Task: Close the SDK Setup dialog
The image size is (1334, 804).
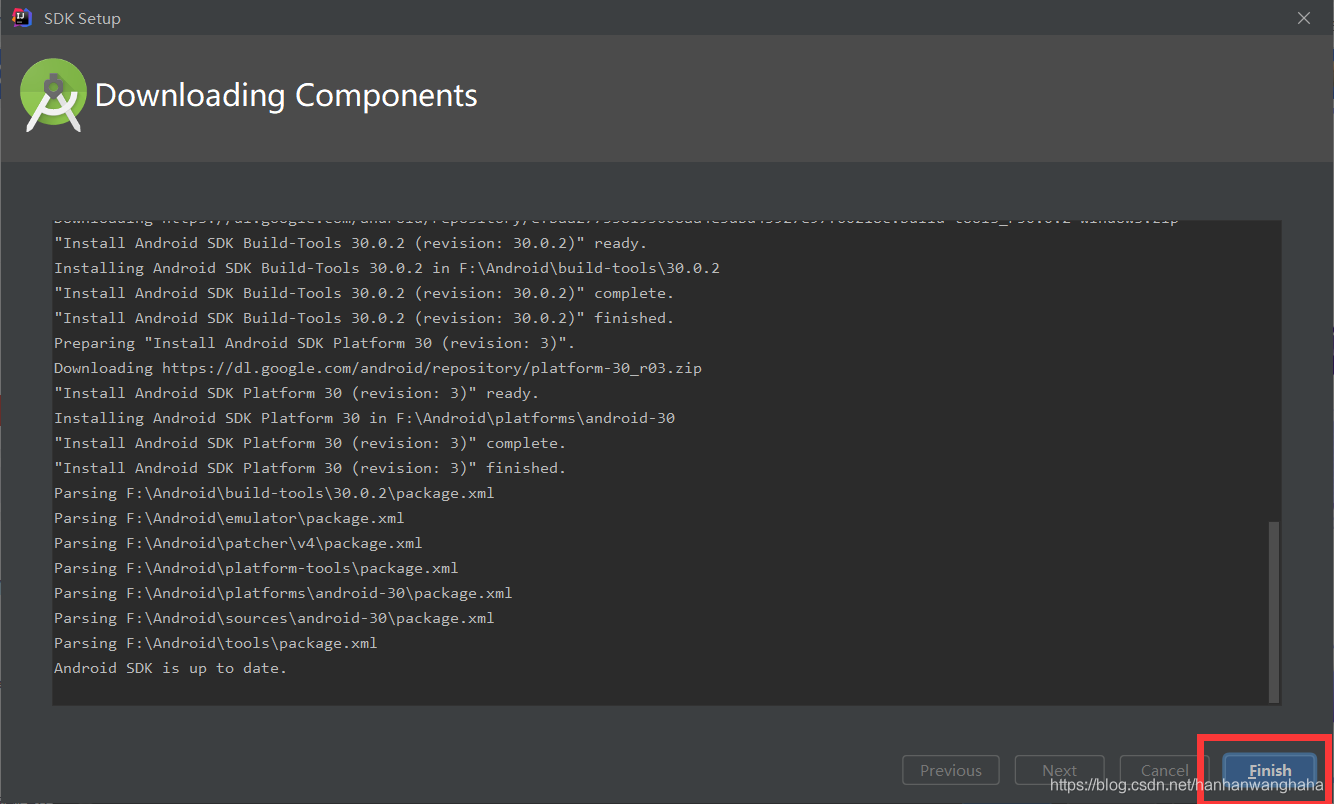Action: pos(1303,17)
